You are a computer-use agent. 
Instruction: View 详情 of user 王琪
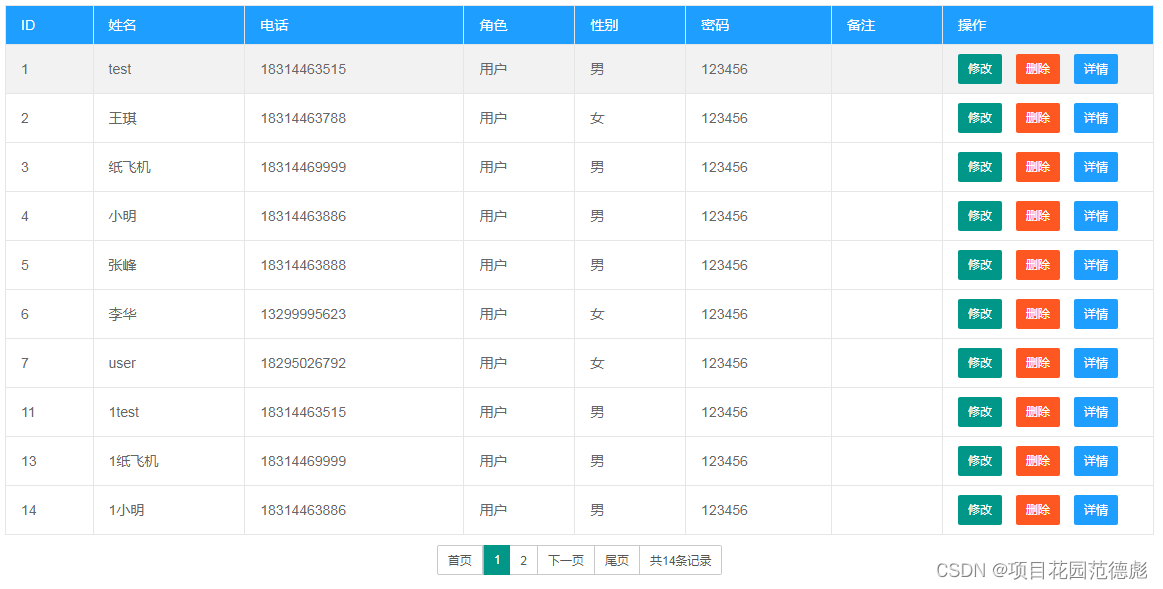1096,118
